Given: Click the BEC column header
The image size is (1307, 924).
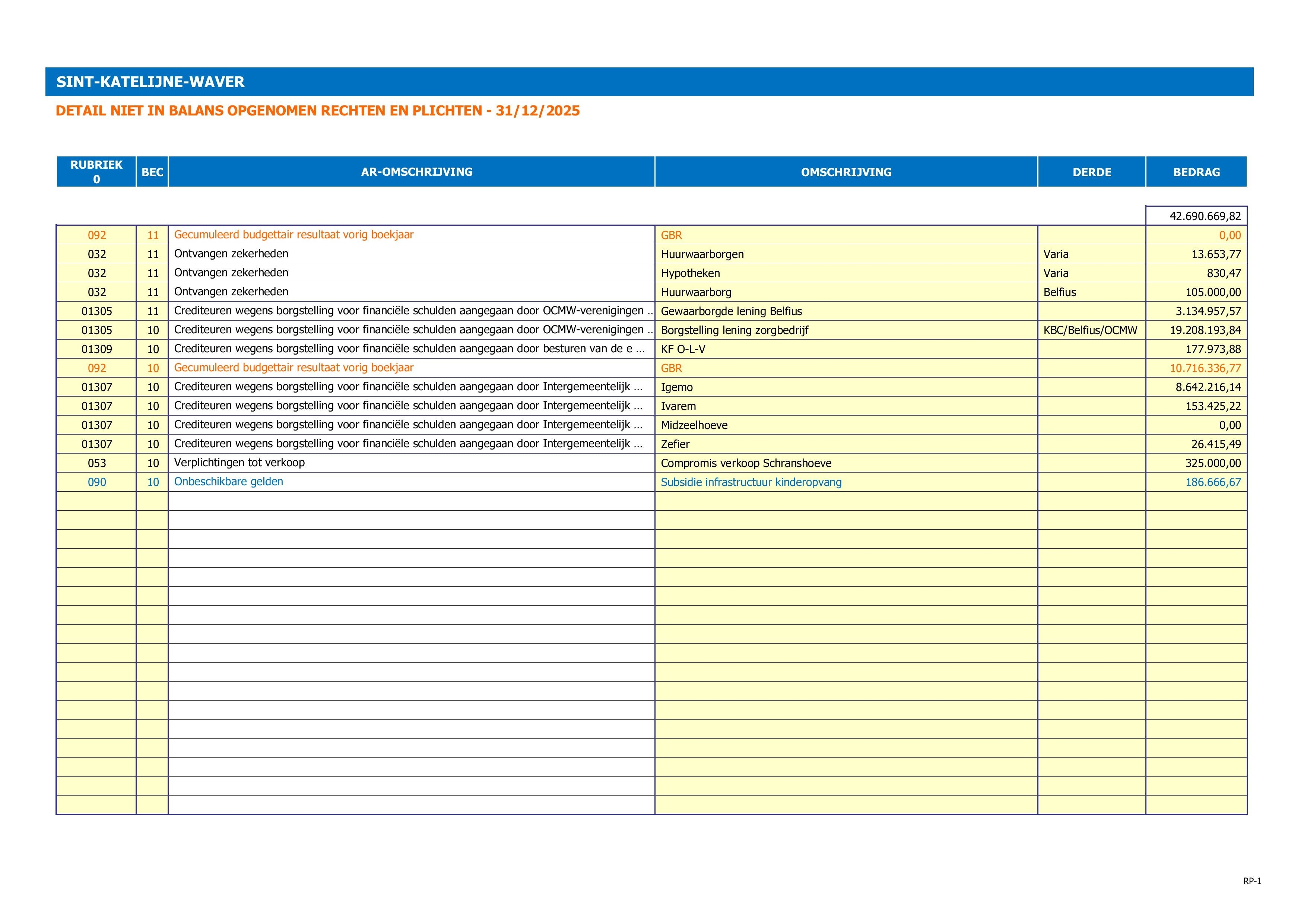Looking at the screenshot, I should tap(152, 171).
